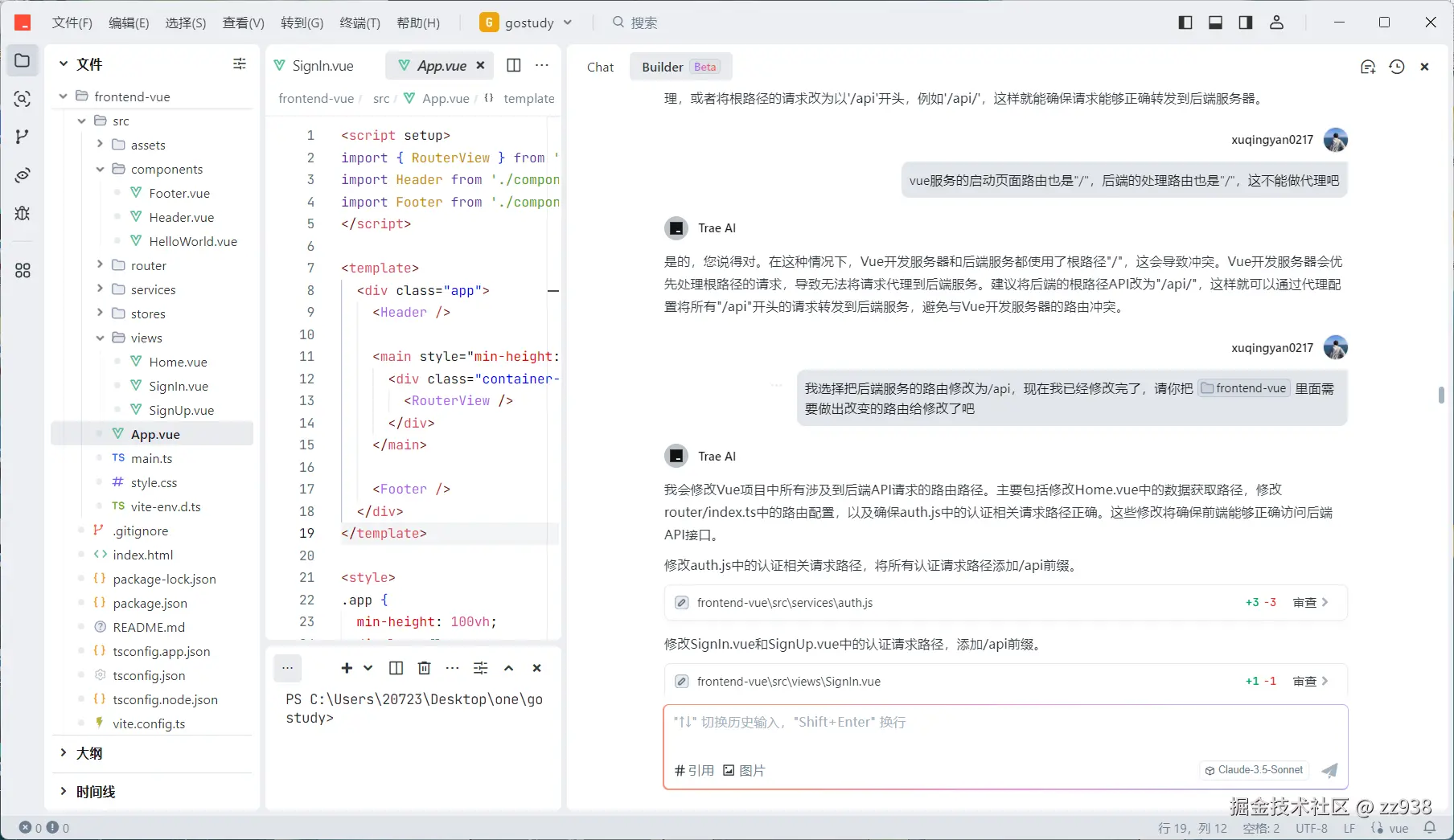
Task: Click the chat panel scrollbar thumb
Action: (x=1441, y=395)
